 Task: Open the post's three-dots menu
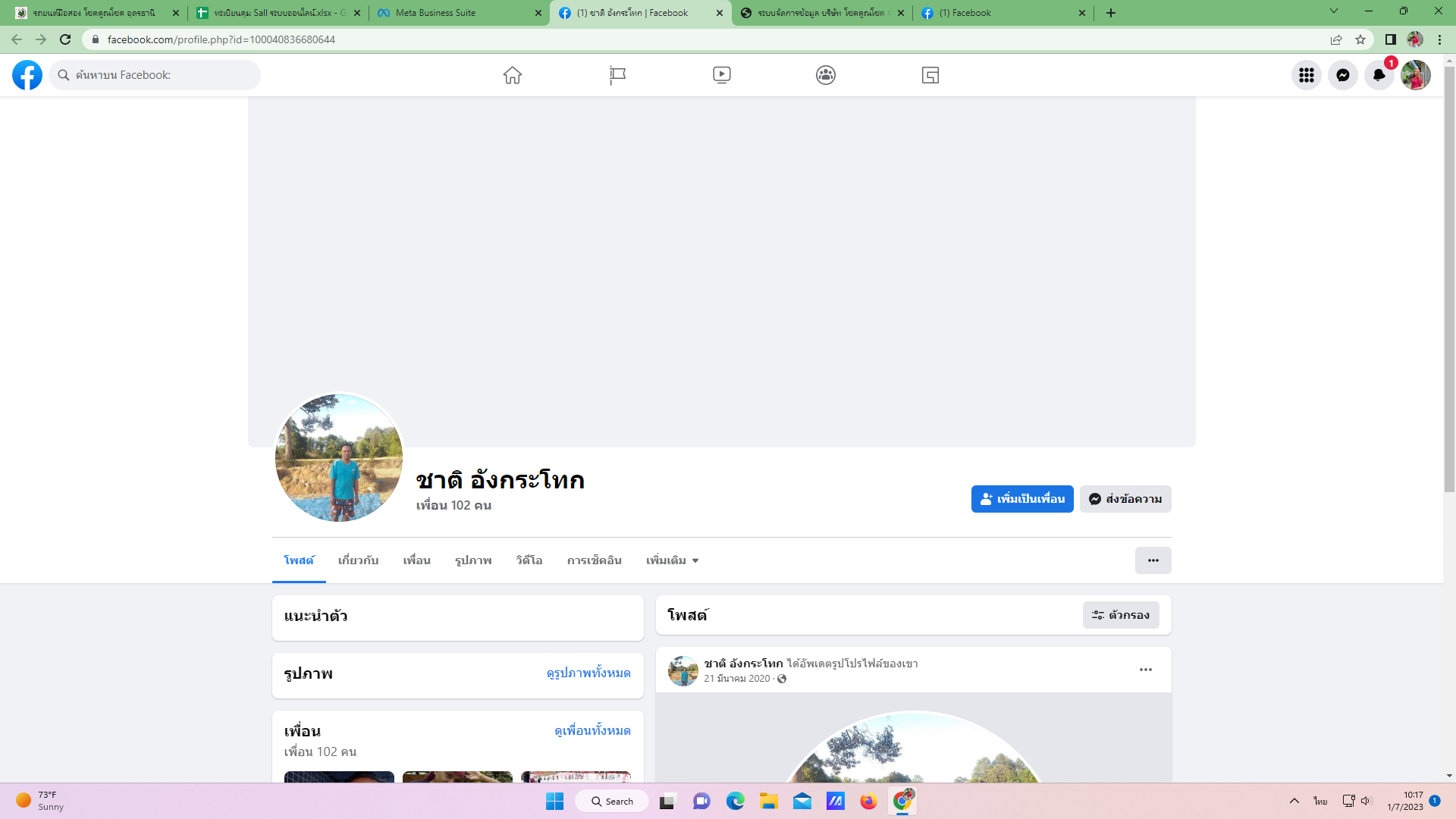(x=1145, y=670)
